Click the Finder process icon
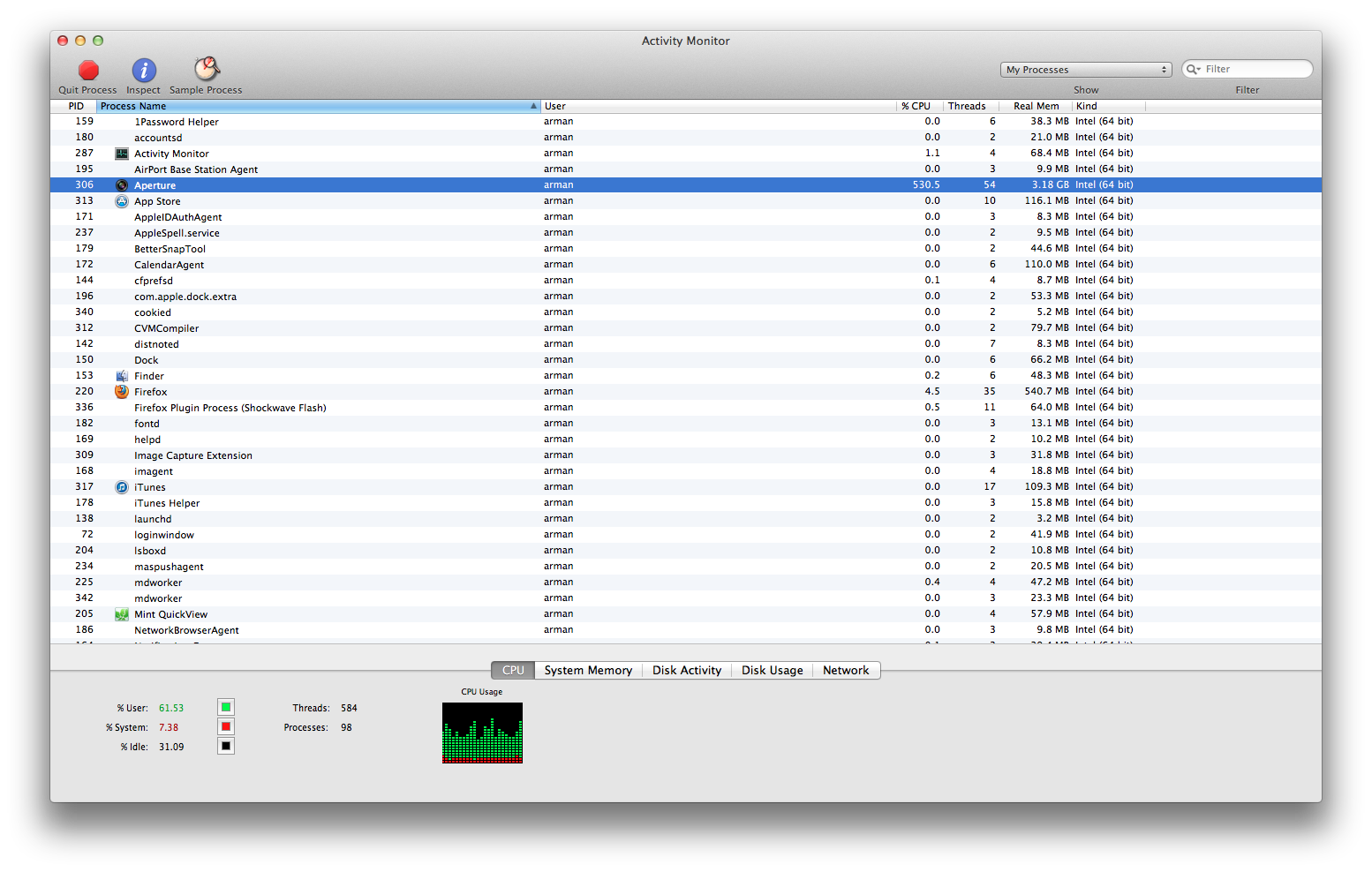Image resolution: width=1372 pixels, height=872 pixels. (122, 376)
